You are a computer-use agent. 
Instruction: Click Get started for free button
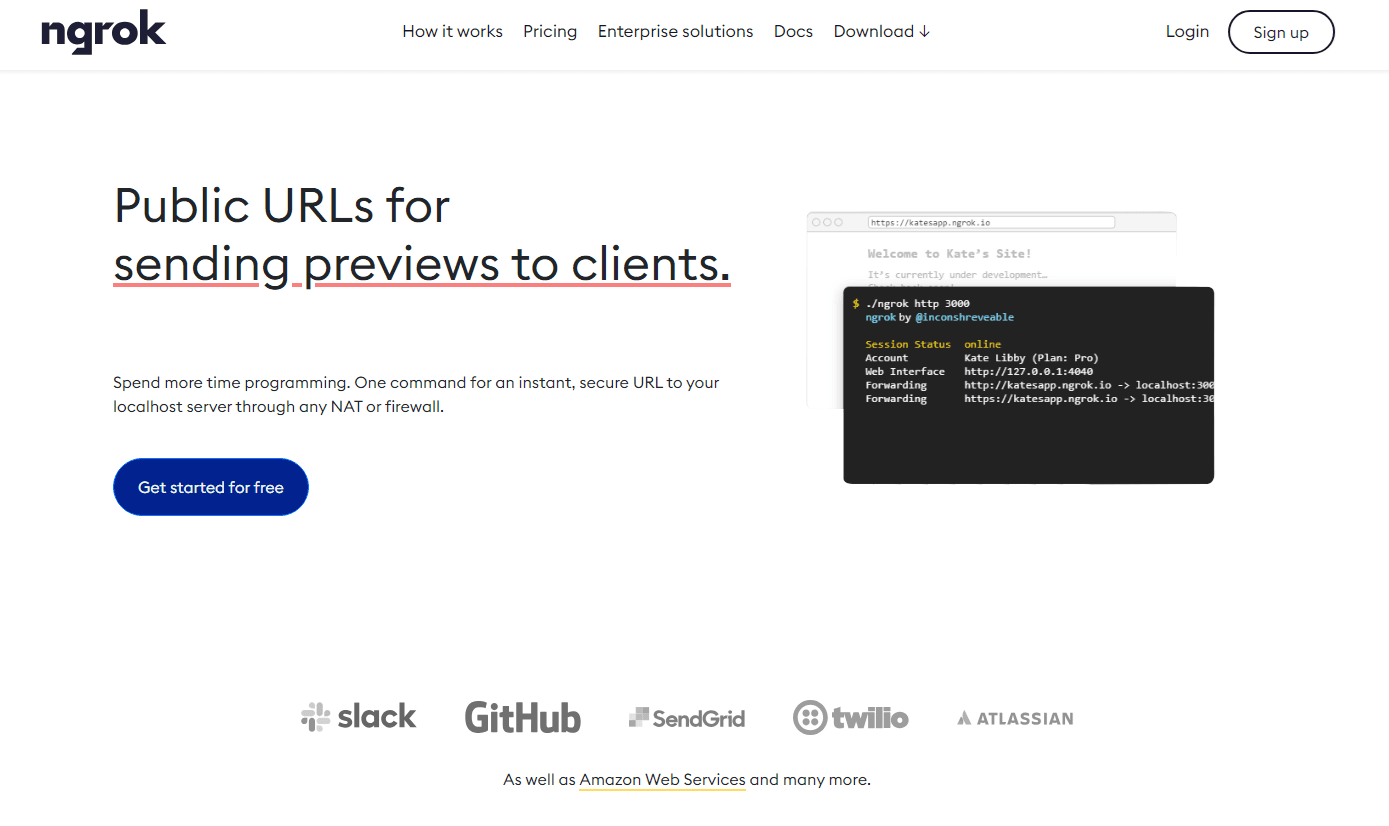pyautogui.click(x=211, y=487)
